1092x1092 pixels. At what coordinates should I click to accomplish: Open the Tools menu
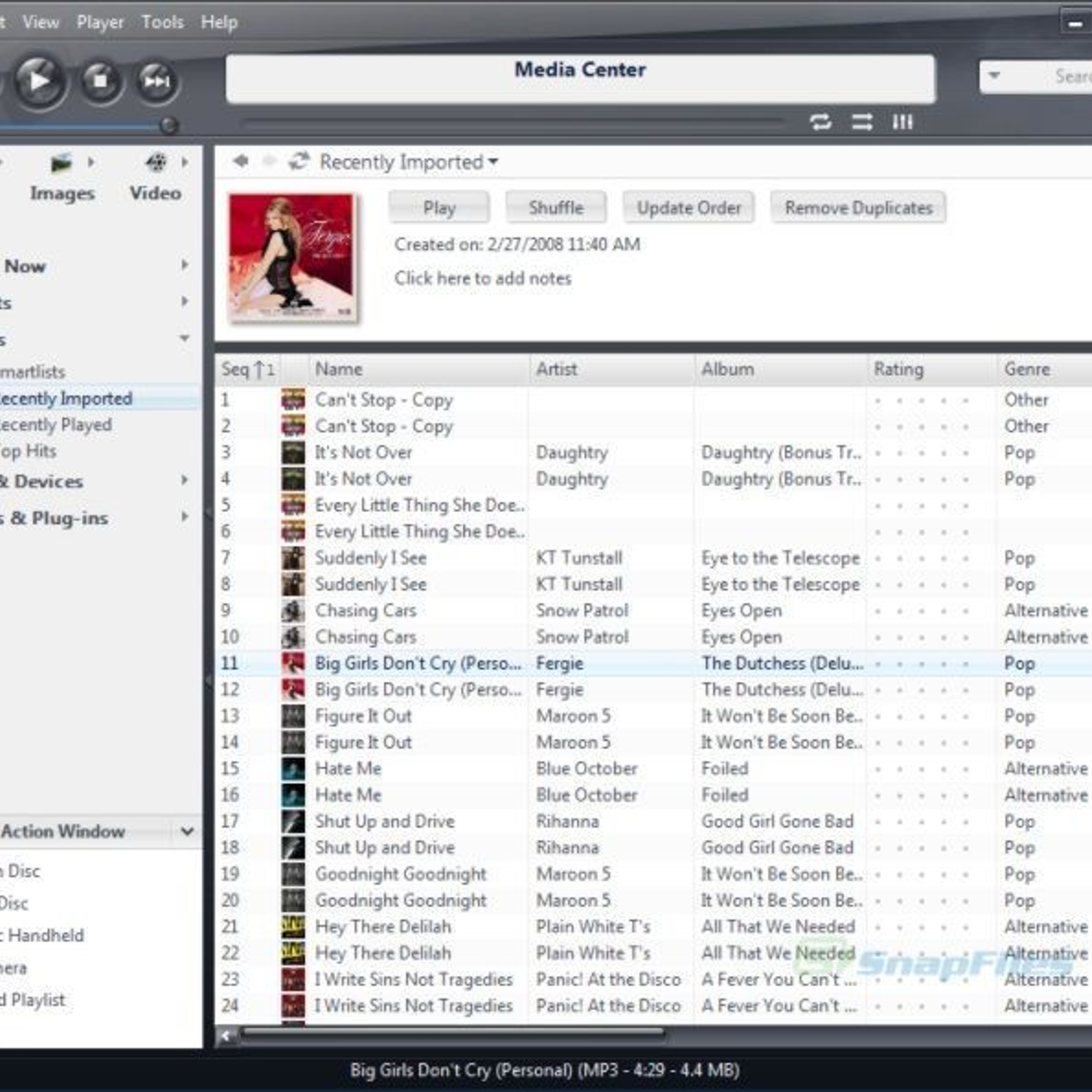(x=162, y=23)
